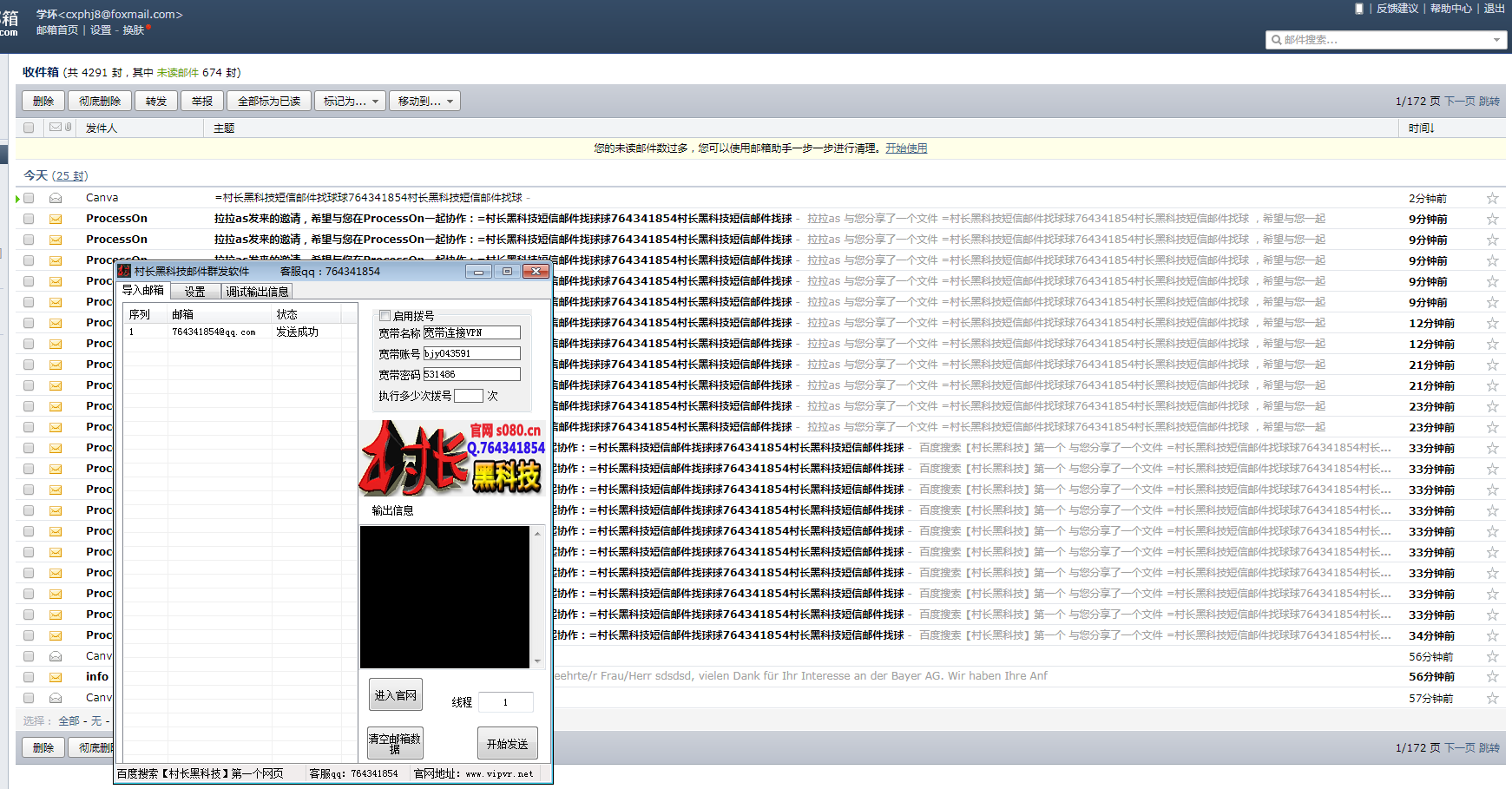Click the 邮件搜索 search box

click(x=1386, y=40)
